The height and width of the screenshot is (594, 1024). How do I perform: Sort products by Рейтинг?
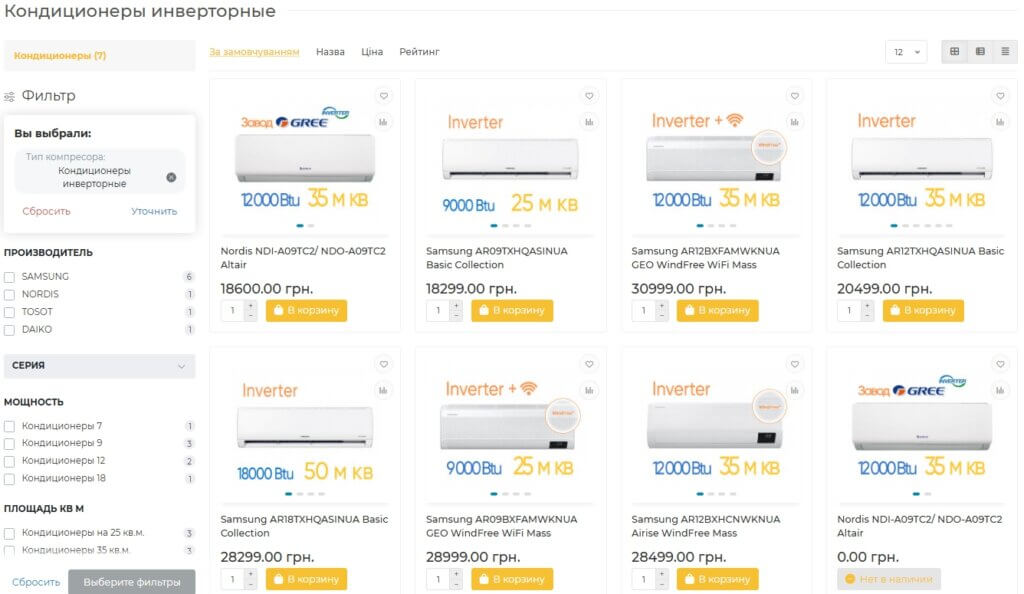coord(419,52)
